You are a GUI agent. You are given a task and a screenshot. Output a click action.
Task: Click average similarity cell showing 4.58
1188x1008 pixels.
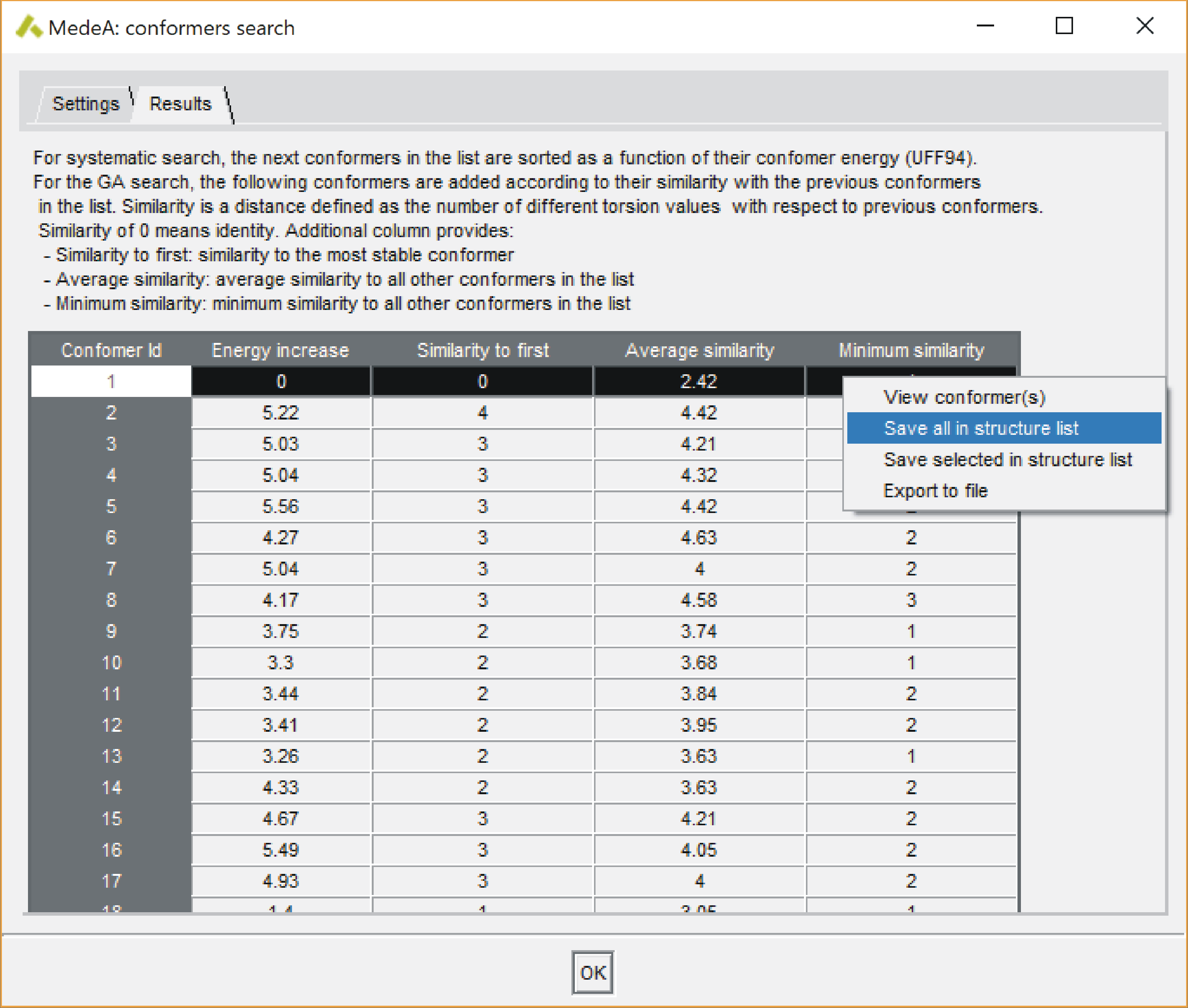[699, 600]
